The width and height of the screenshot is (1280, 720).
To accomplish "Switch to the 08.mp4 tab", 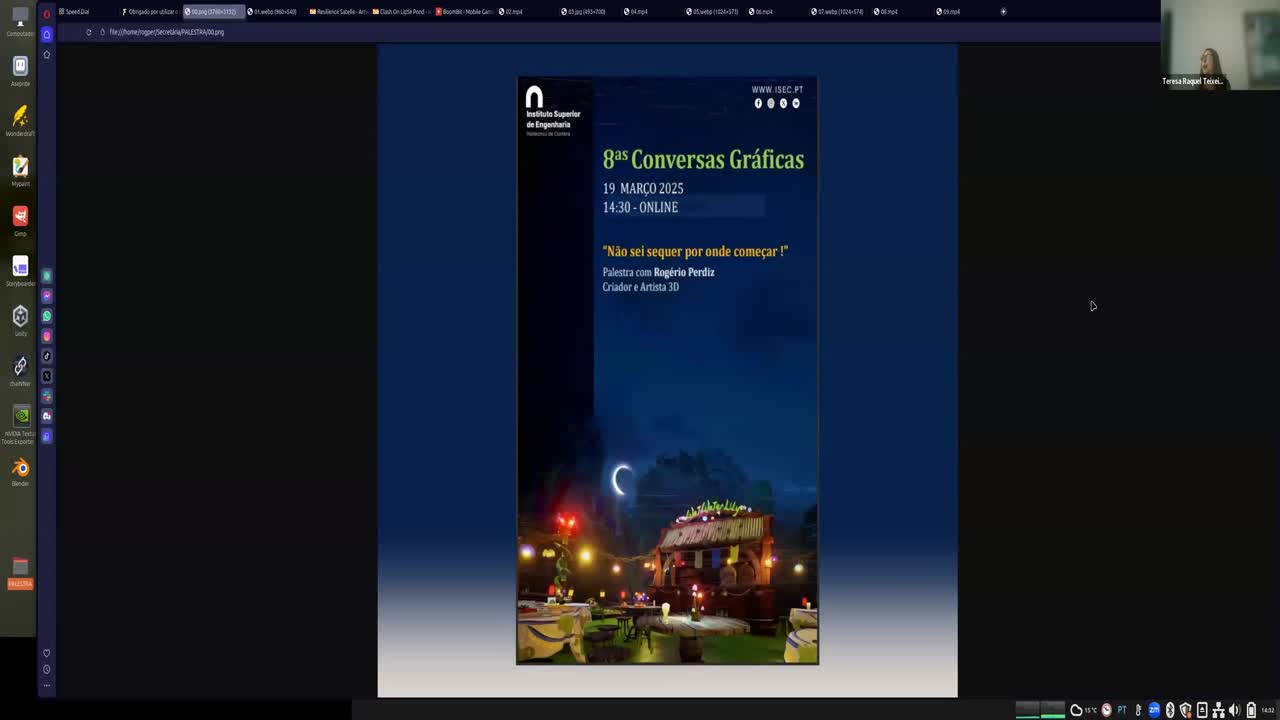I will [901, 12].
